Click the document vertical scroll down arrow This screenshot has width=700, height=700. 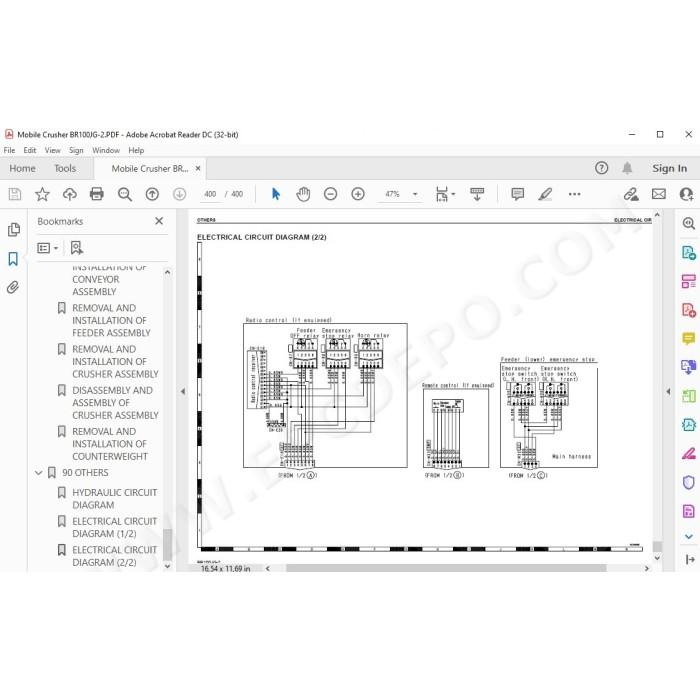[x=657, y=558]
